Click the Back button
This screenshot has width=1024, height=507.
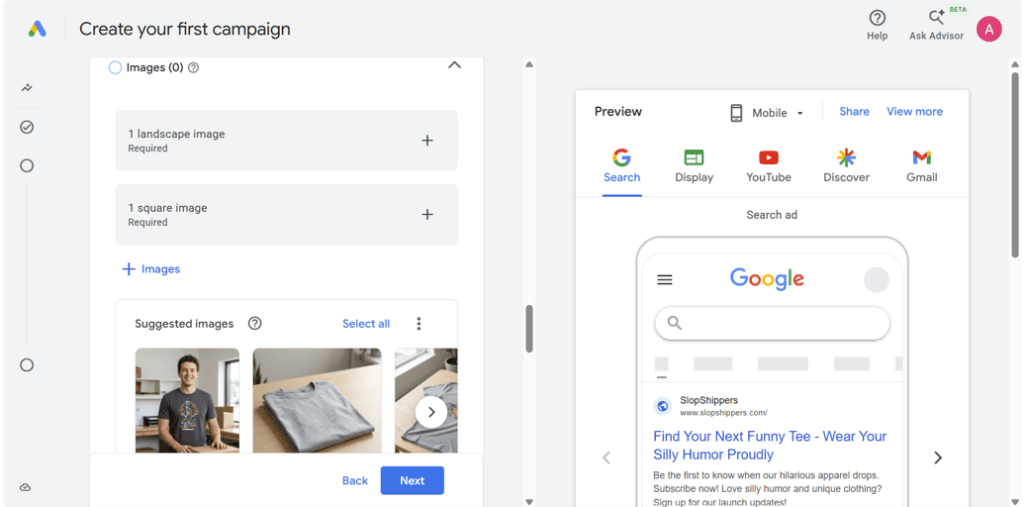(355, 480)
